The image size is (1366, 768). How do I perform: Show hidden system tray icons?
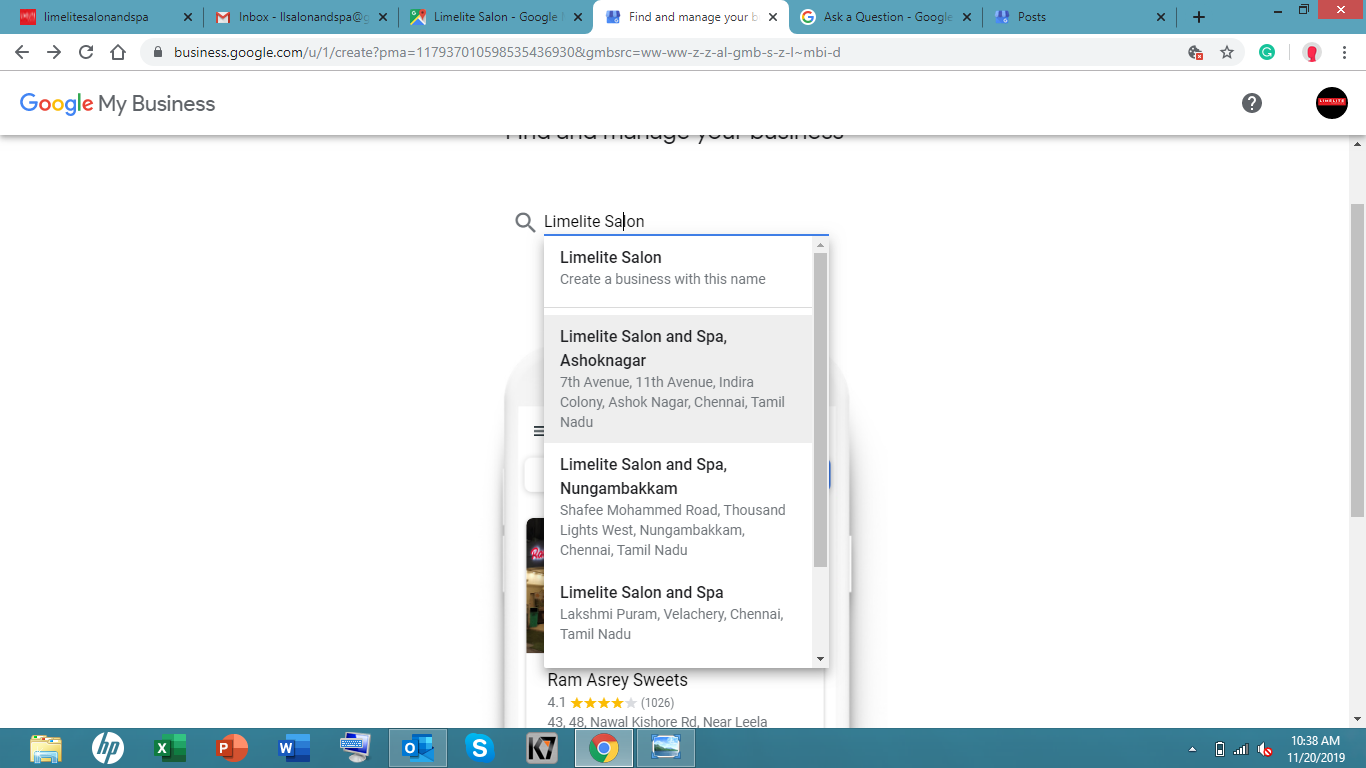pyautogui.click(x=1192, y=749)
